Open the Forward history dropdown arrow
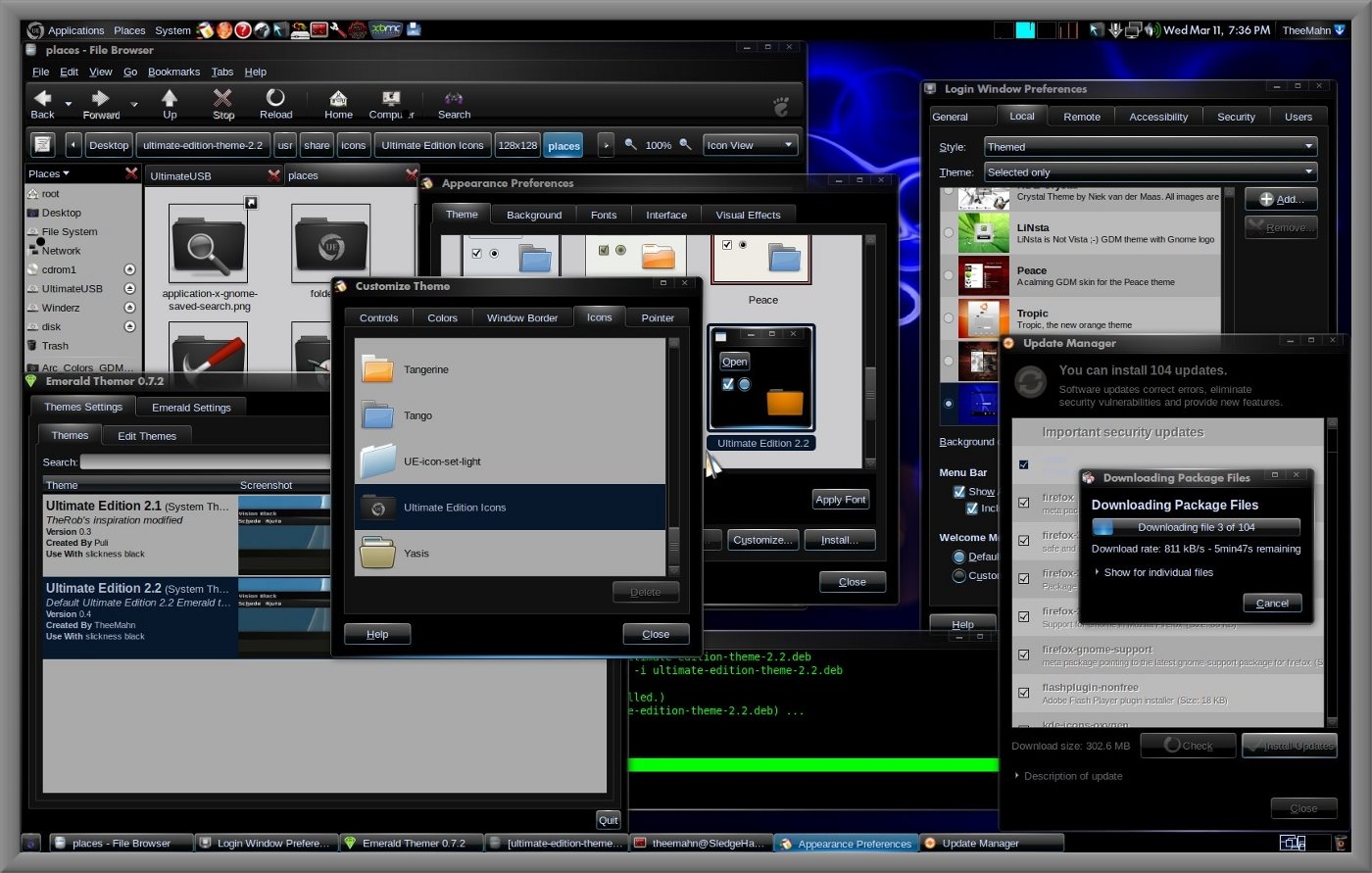The width and height of the screenshot is (1372, 873). coord(134,103)
